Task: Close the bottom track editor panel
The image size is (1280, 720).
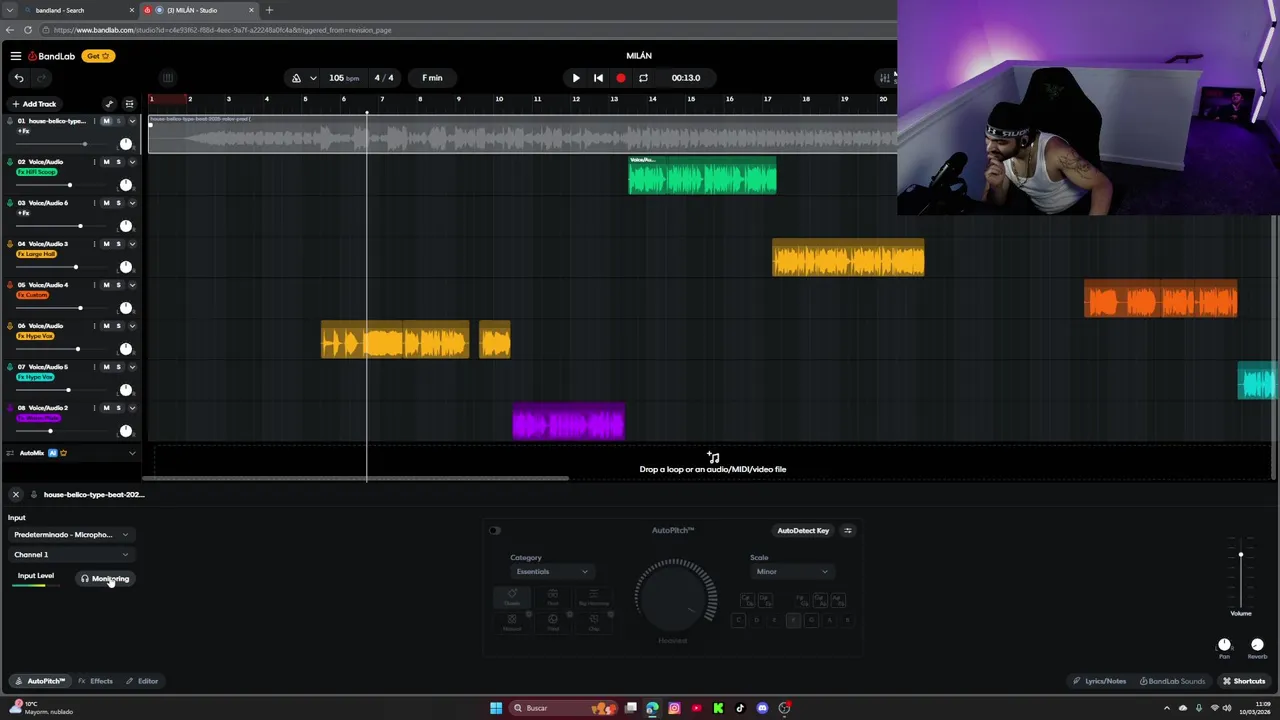Action: click(x=16, y=494)
